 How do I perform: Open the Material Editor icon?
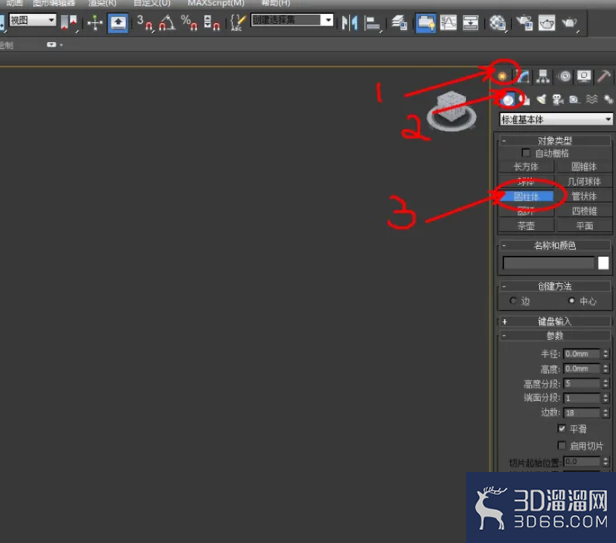pyautogui.click(x=497, y=22)
